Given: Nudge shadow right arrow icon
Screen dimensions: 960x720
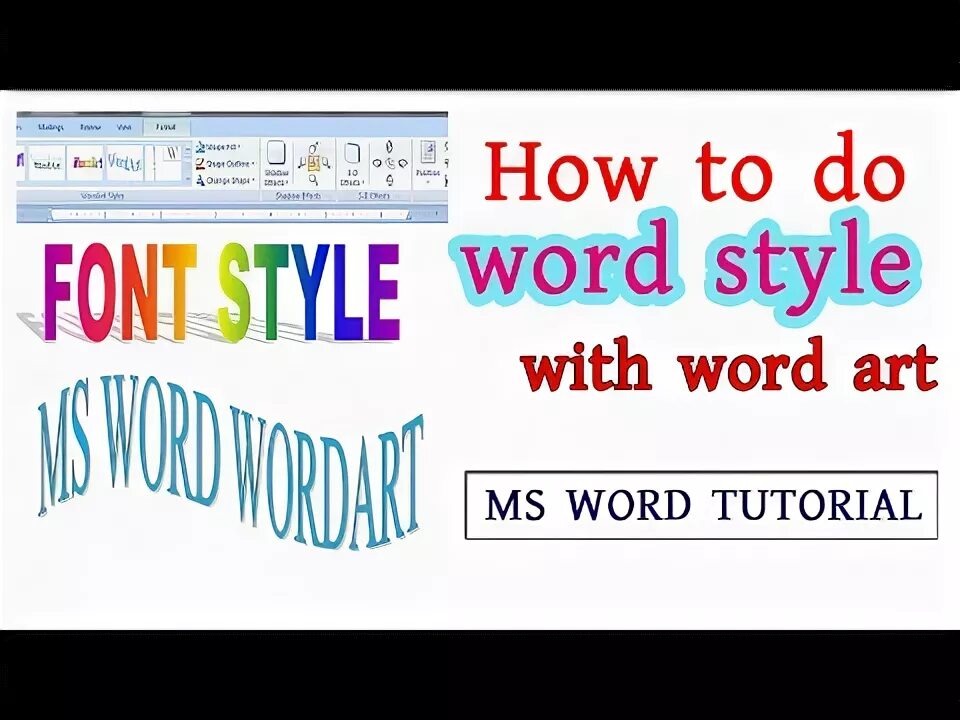Looking at the screenshot, I should point(326,163).
